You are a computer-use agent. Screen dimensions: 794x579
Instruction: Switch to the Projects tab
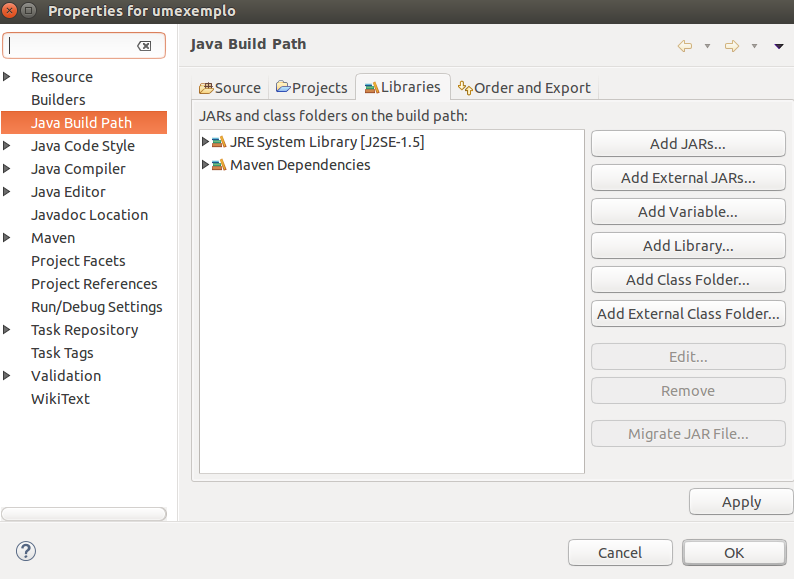(x=311, y=88)
